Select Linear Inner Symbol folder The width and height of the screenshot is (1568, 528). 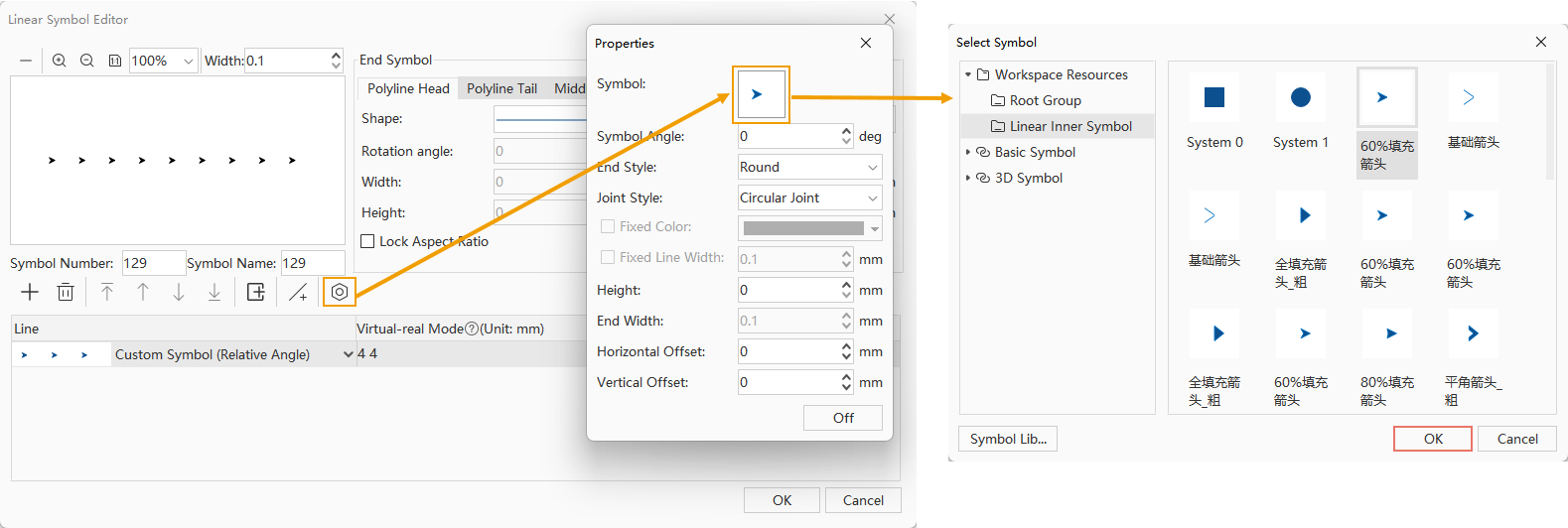tap(1069, 126)
